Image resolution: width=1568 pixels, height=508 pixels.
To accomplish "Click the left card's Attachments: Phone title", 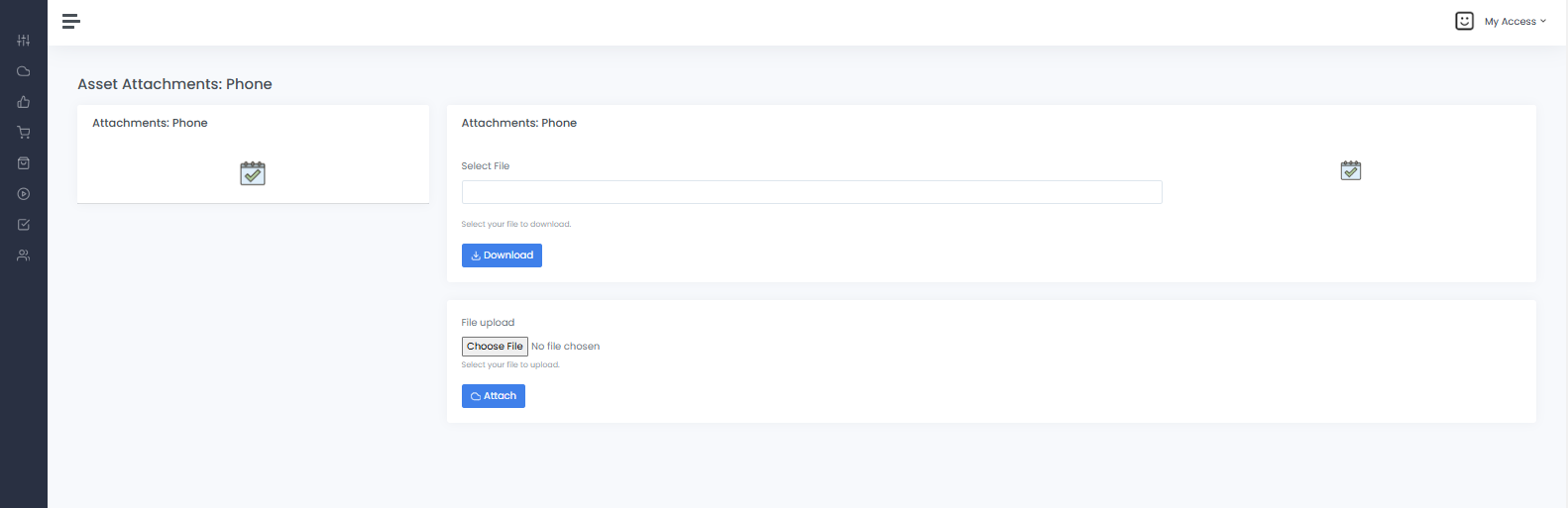I will (x=150, y=123).
